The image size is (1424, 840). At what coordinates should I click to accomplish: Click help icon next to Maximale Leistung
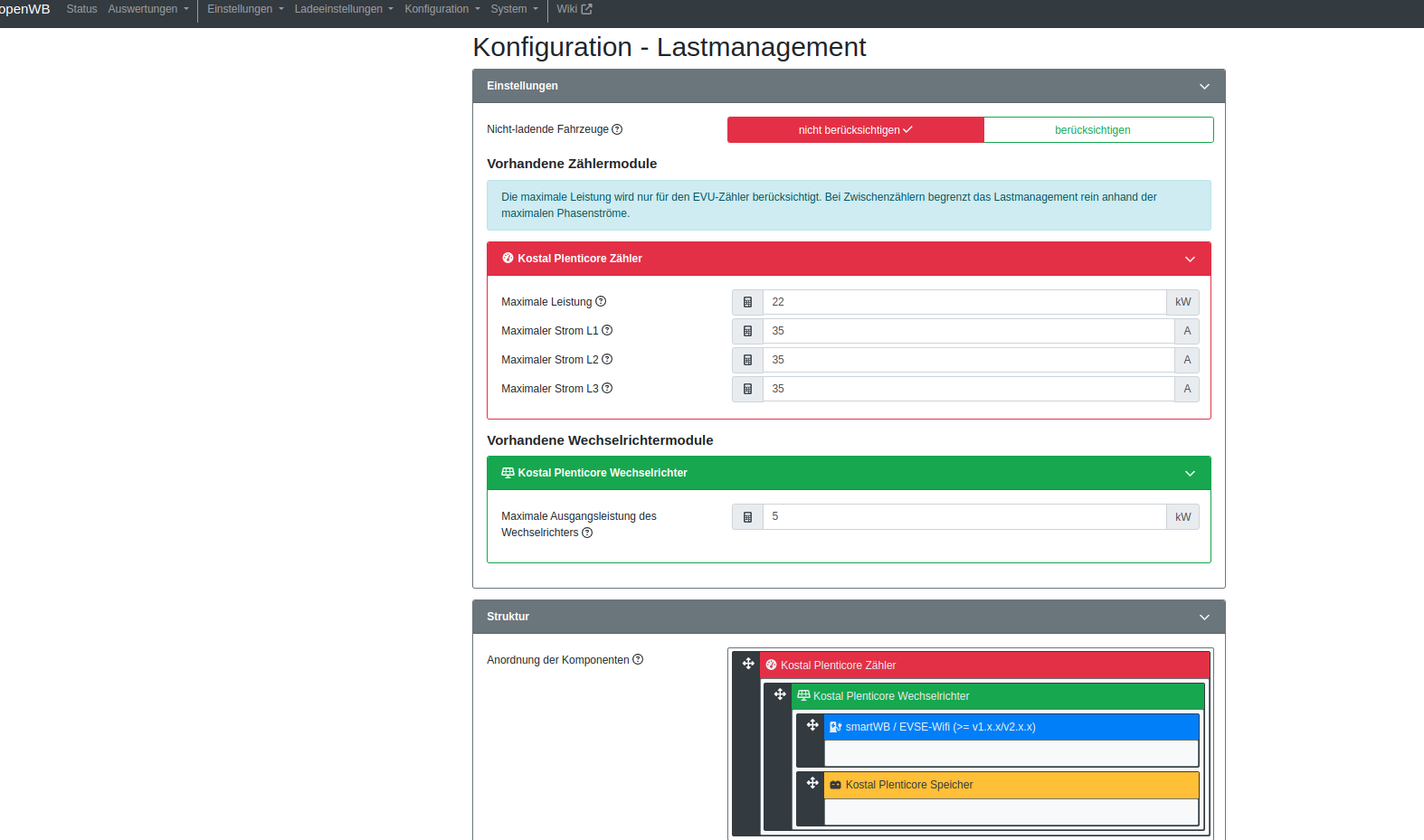[x=601, y=301]
